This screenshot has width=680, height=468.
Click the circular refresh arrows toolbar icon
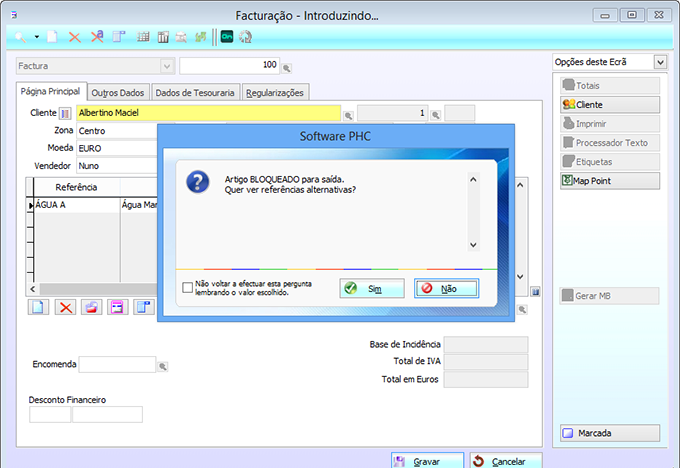point(245,37)
